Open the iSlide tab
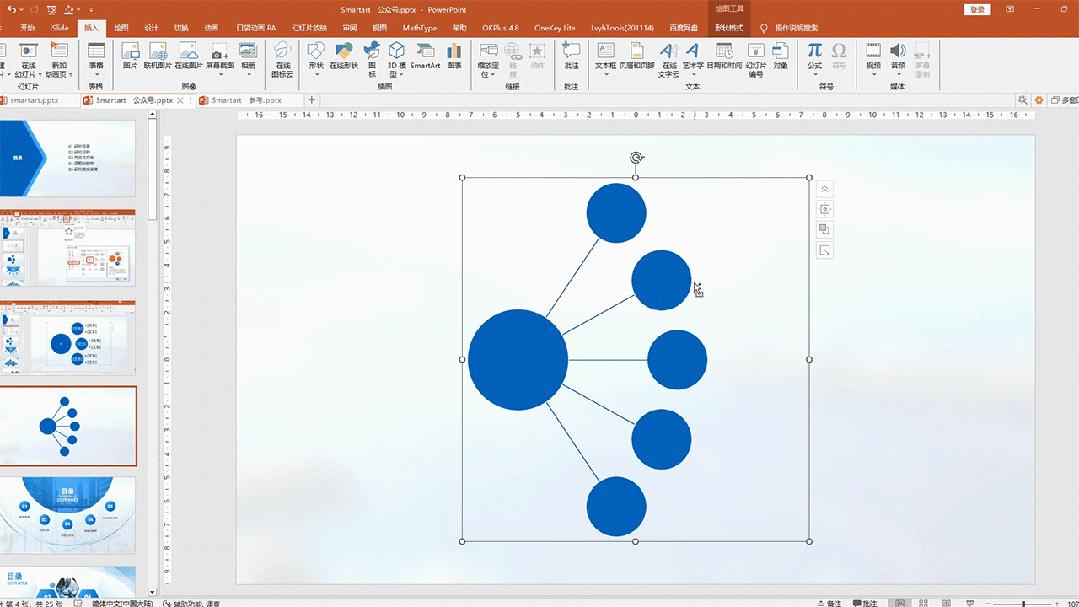1079x607 pixels. tap(60, 28)
